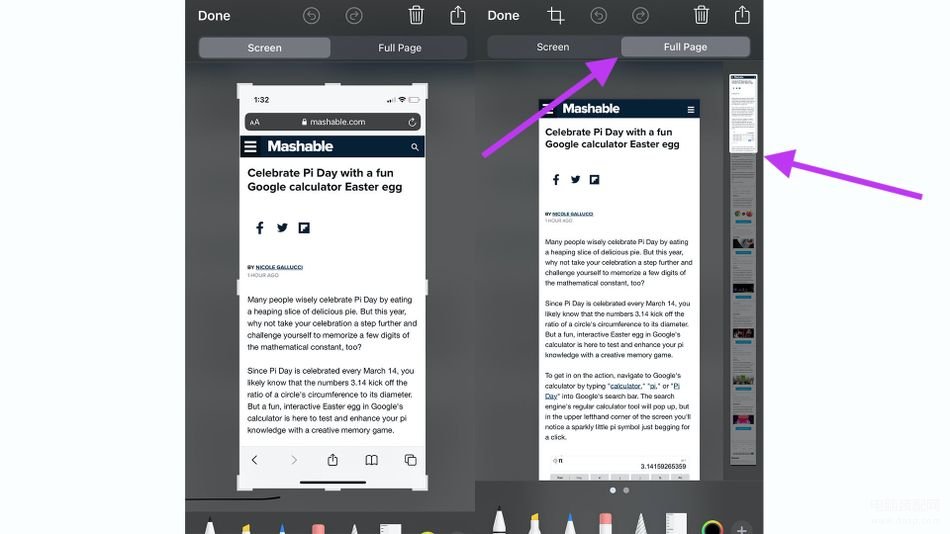Tap the AA reader button in Safari address bar
950x534 pixels.
254,122
